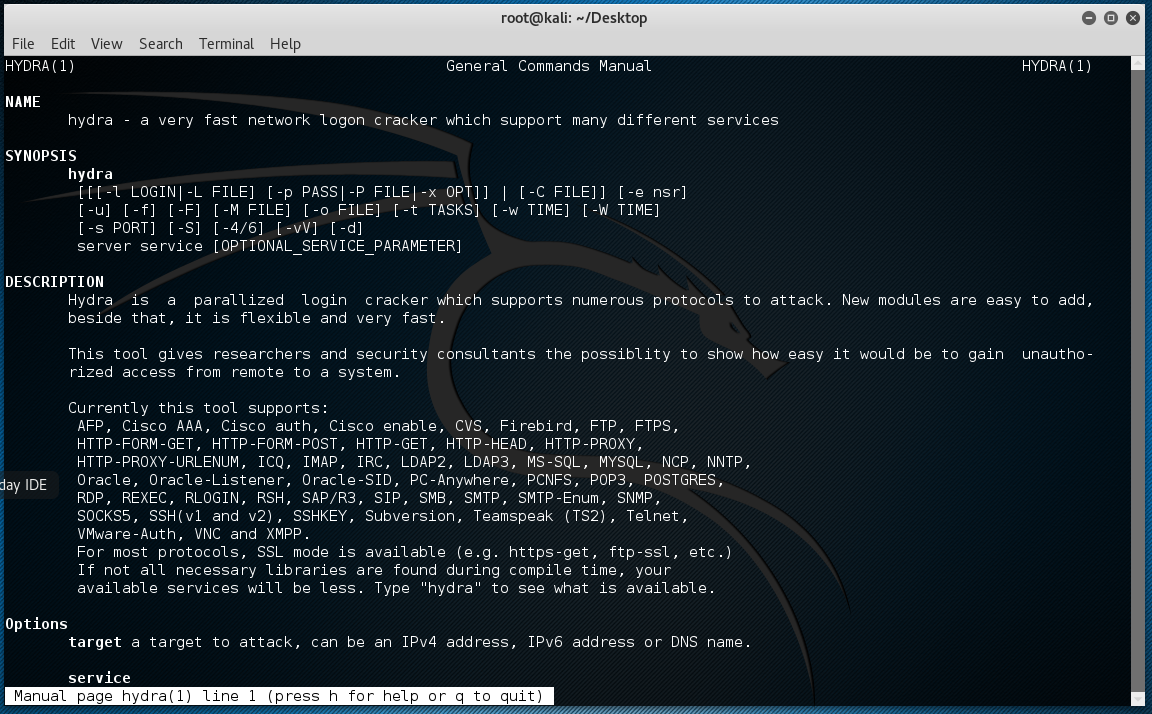Click the Options section heading

[x=37, y=624]
